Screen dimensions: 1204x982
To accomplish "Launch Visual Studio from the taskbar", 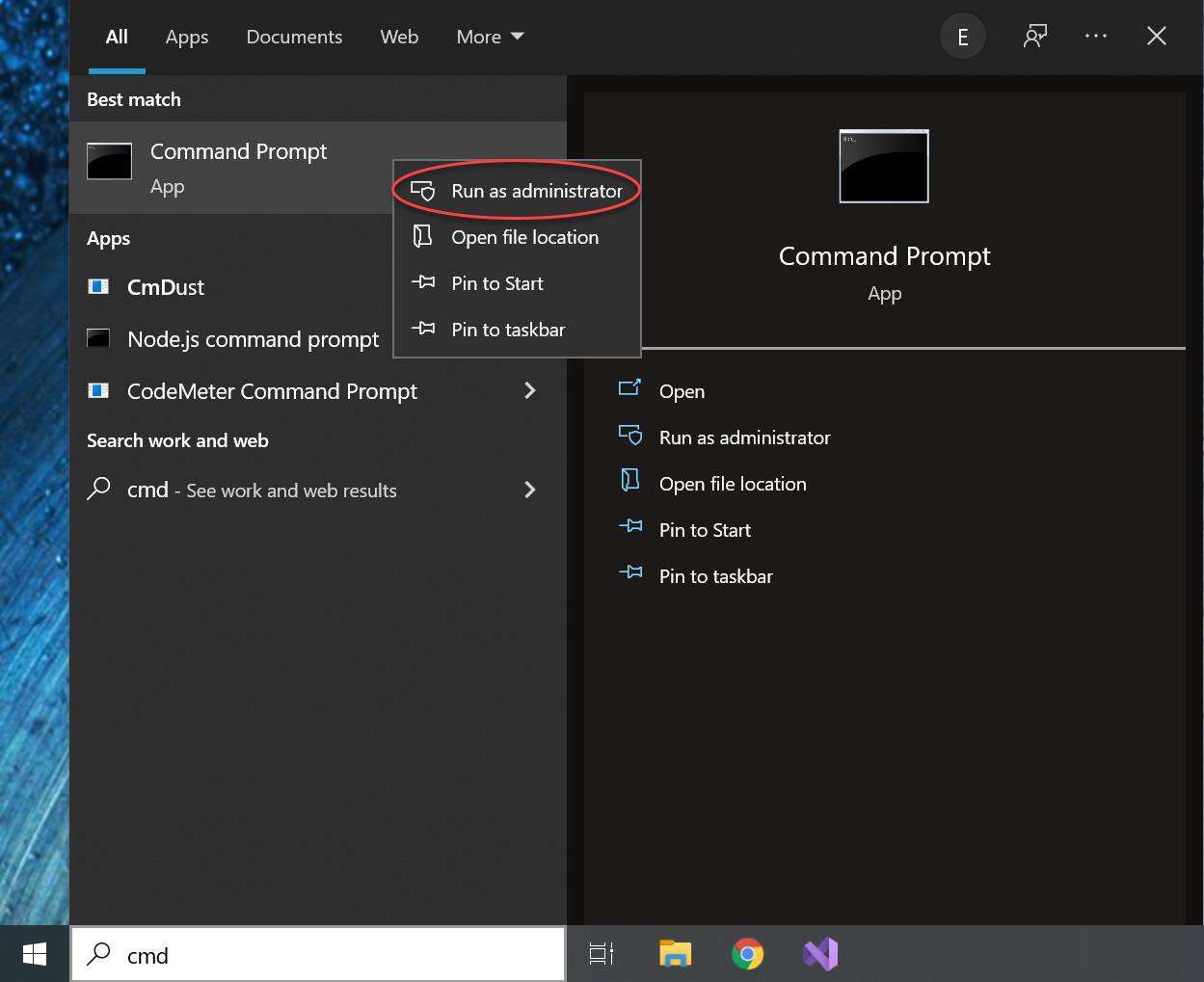I will click(x=820, y=954).
